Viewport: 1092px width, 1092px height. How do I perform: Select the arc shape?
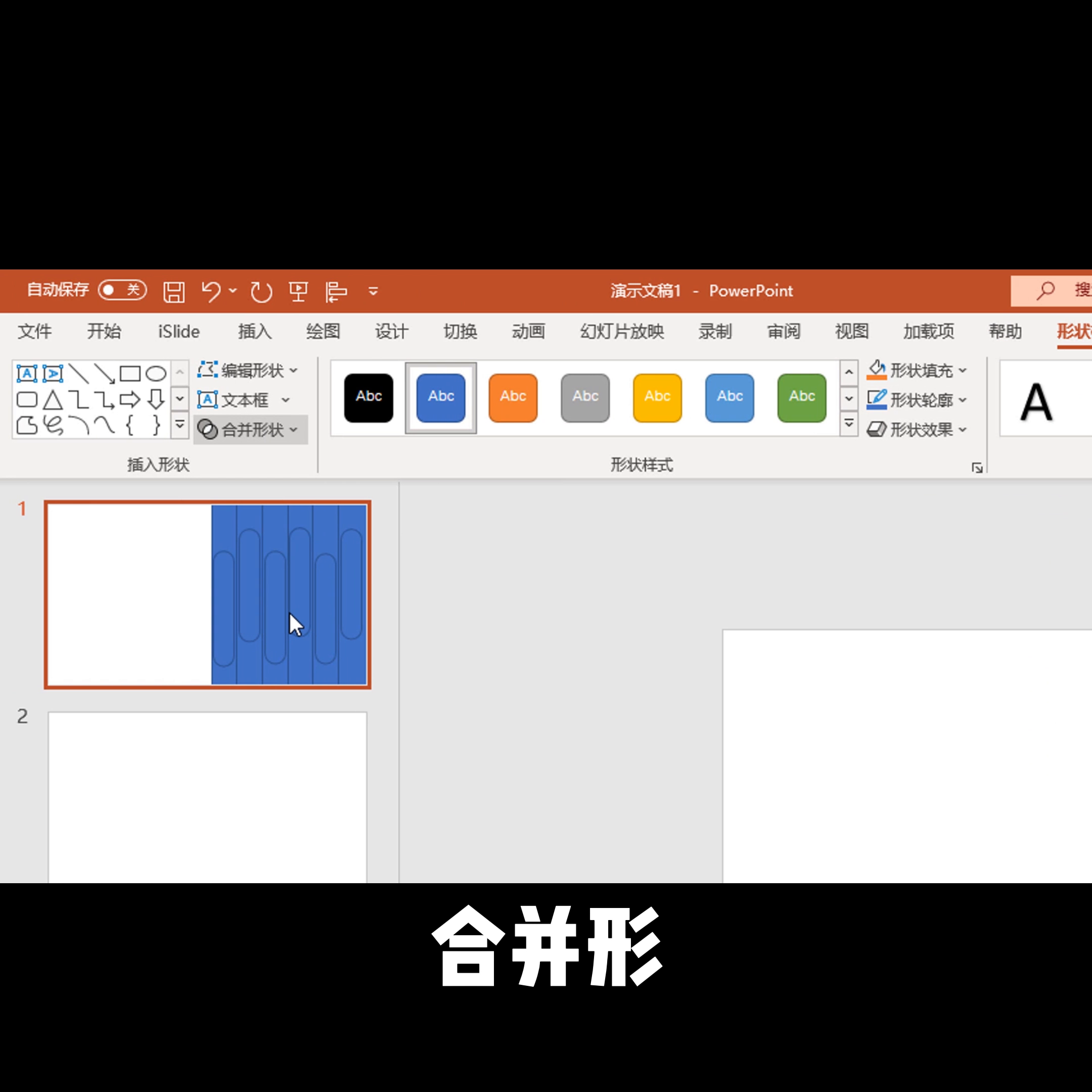click(78, 425)
